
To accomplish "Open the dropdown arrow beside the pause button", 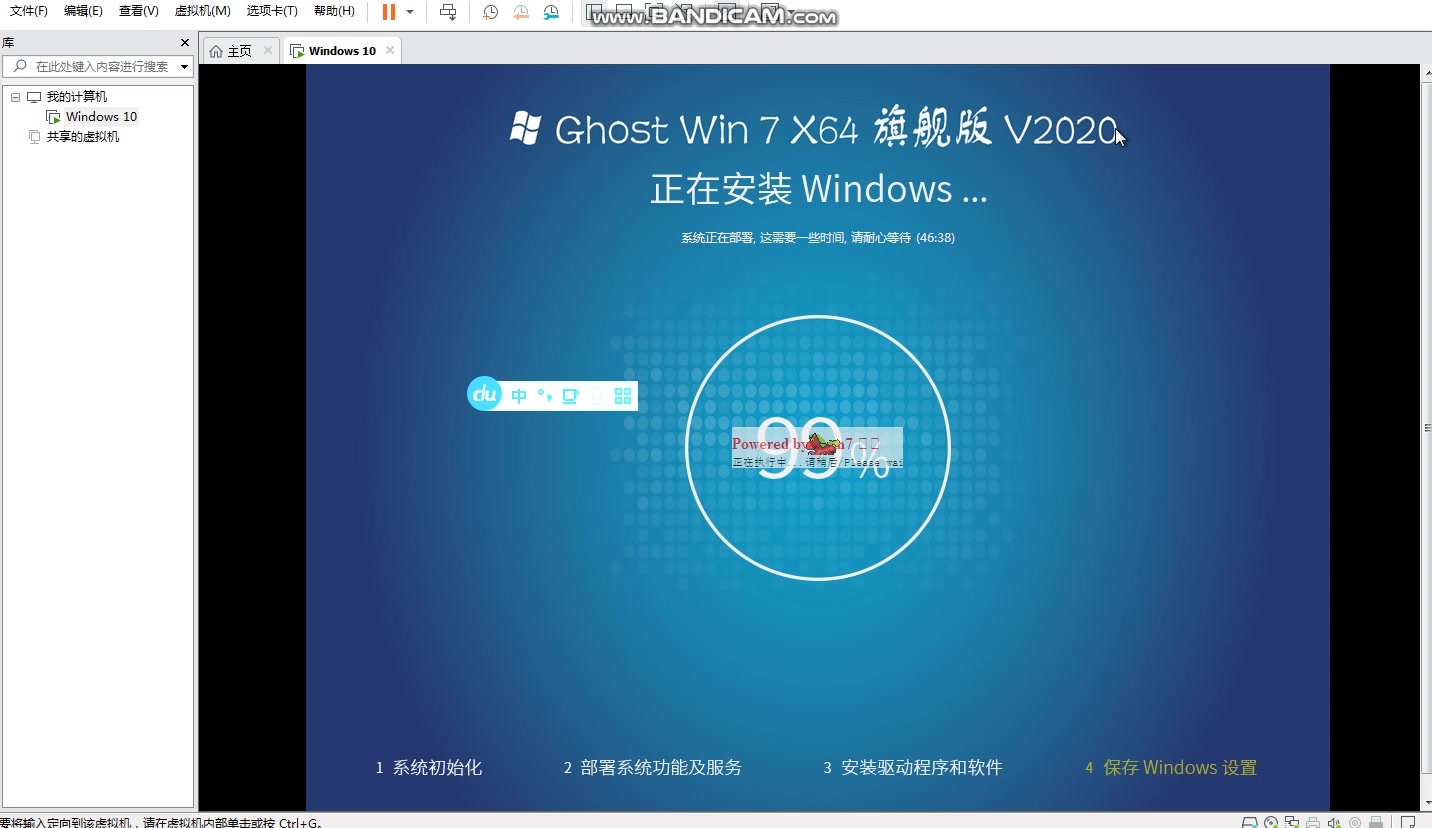I will (410, 12).
